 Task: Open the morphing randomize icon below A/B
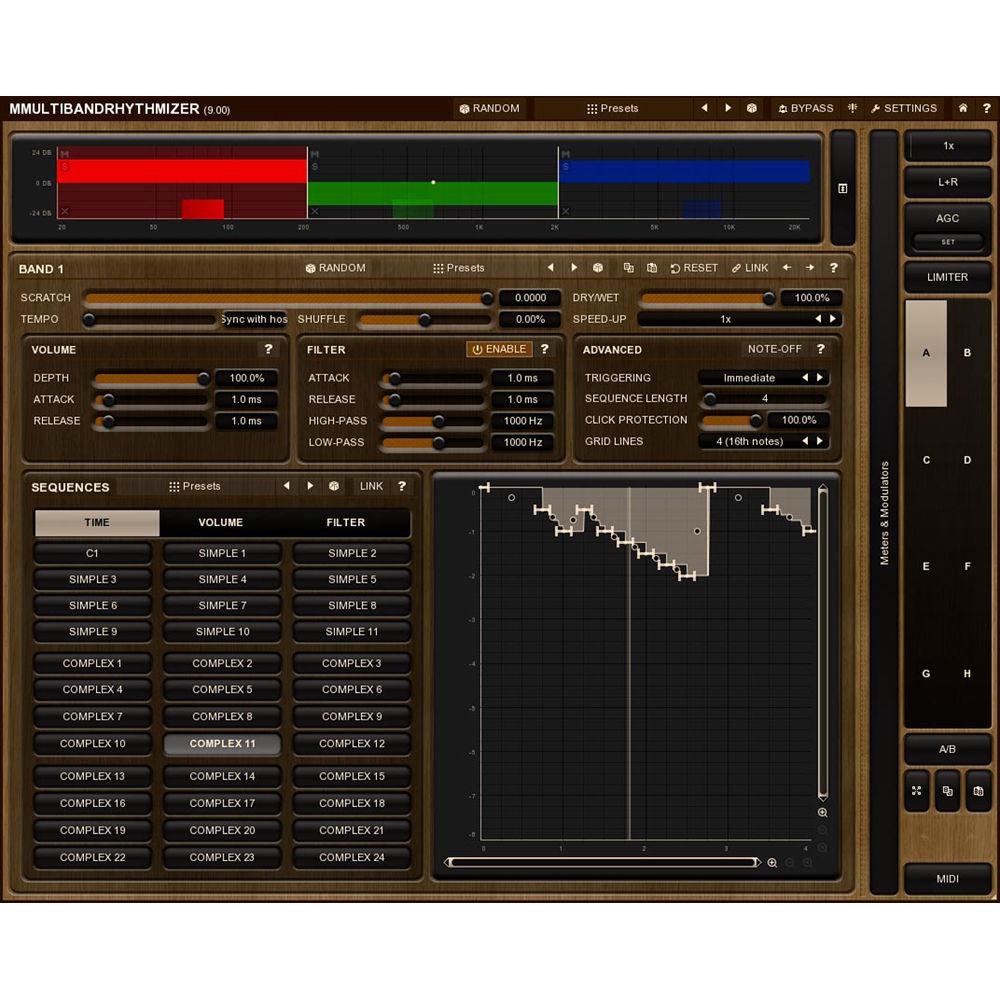tap(918, 792)
